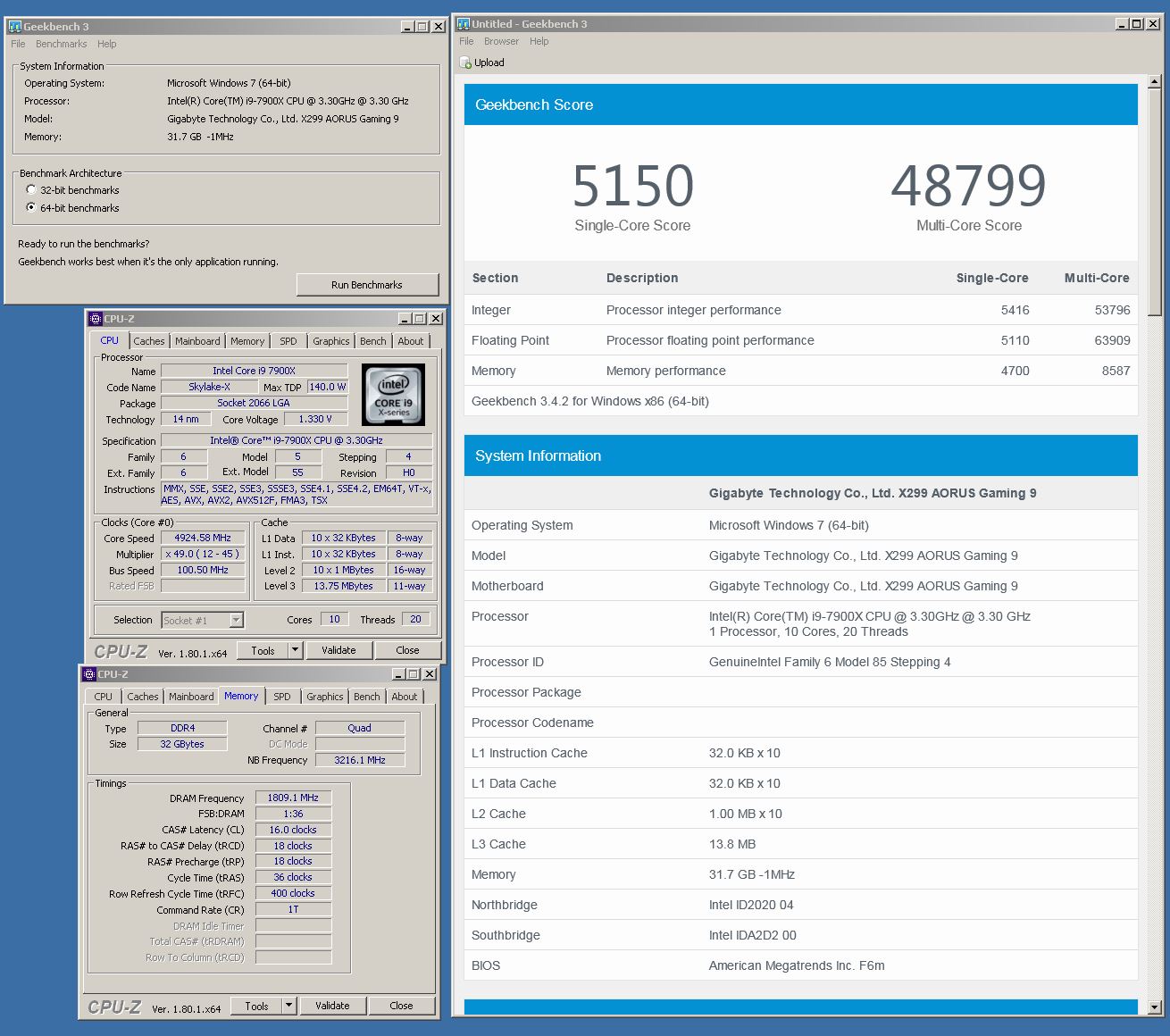
Task: Open Tools dropdown arrow in lower CPU-Z
Action: (289, 1006)
